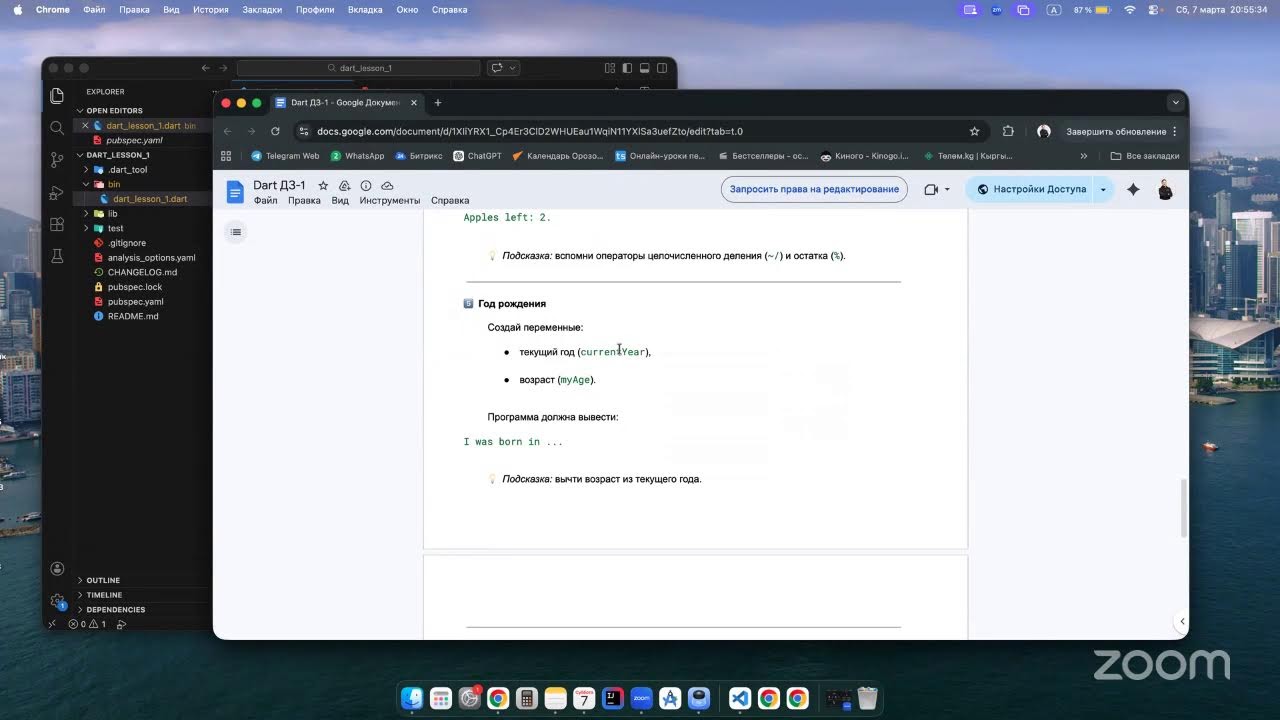Screen dimensions: 1280x720
Task: Click the errors and warnings status indicator
Action: [87, 624]
